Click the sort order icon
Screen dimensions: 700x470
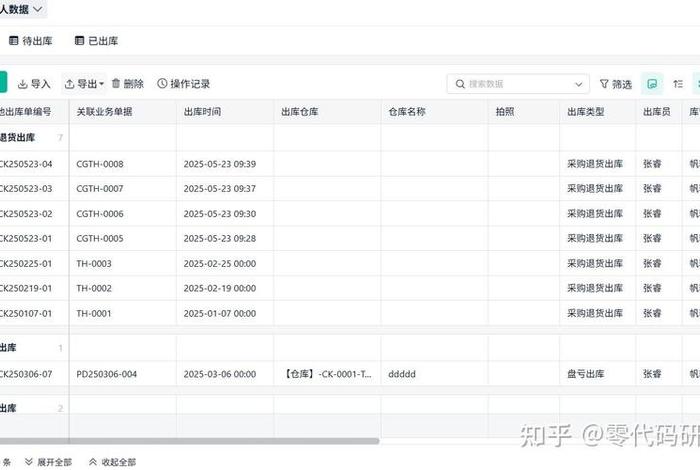point(678,84)
